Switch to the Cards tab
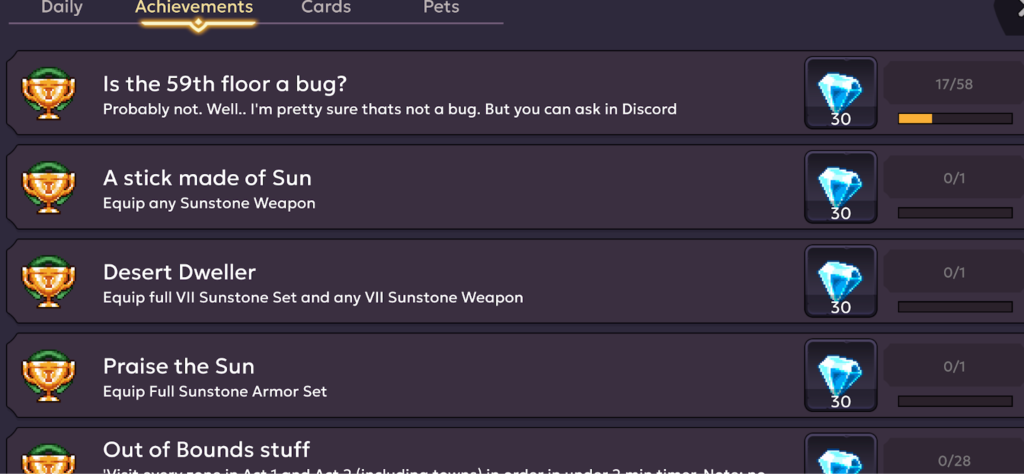This screenshot has height=474, width=1024. point(326,8)
